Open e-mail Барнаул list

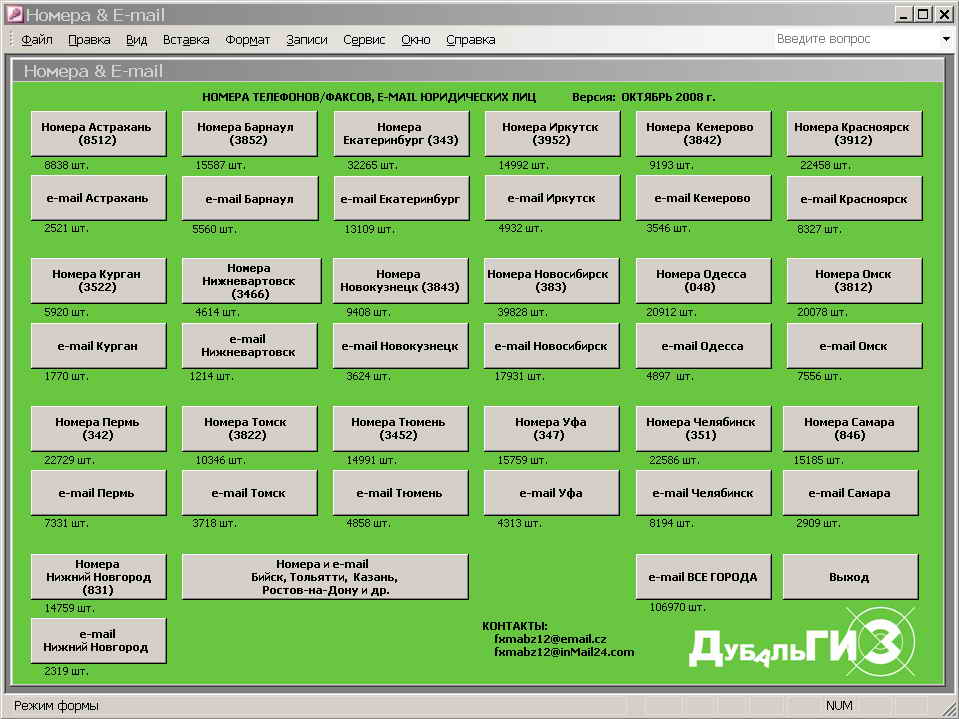[250, 199]
